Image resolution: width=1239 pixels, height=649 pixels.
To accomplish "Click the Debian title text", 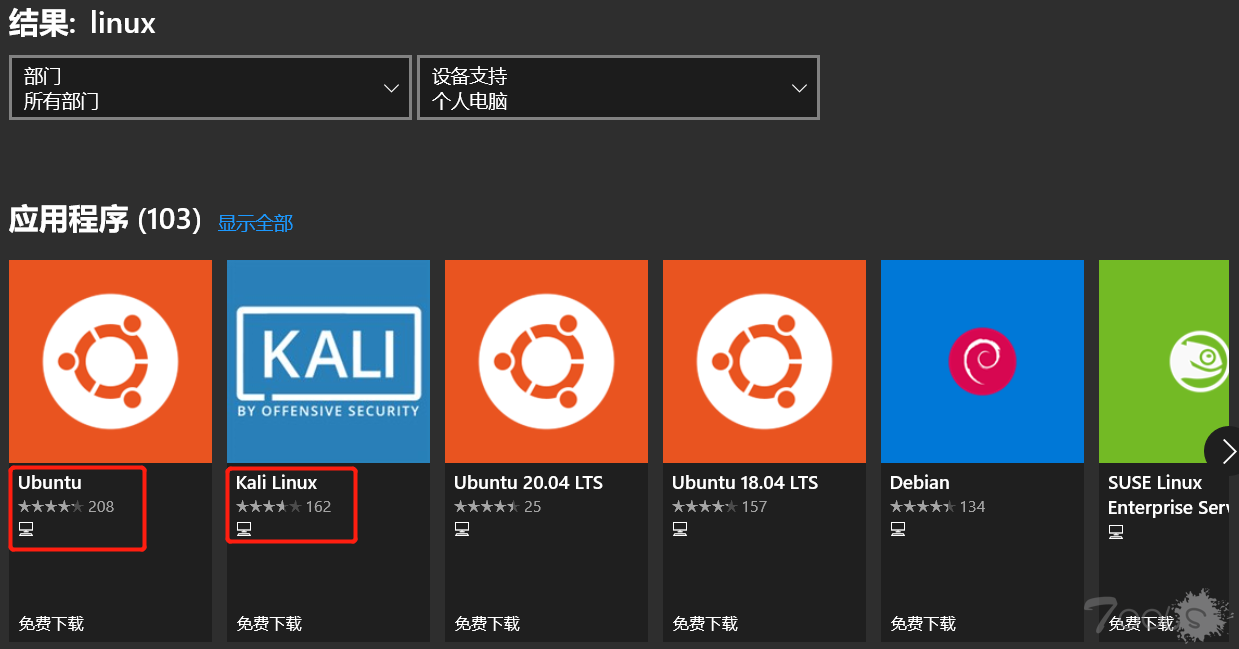I will click(920, 483).
